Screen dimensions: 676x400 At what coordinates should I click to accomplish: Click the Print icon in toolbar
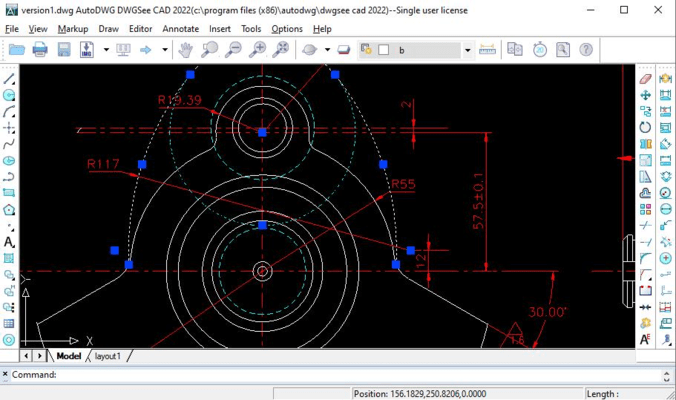pos(40,50)
